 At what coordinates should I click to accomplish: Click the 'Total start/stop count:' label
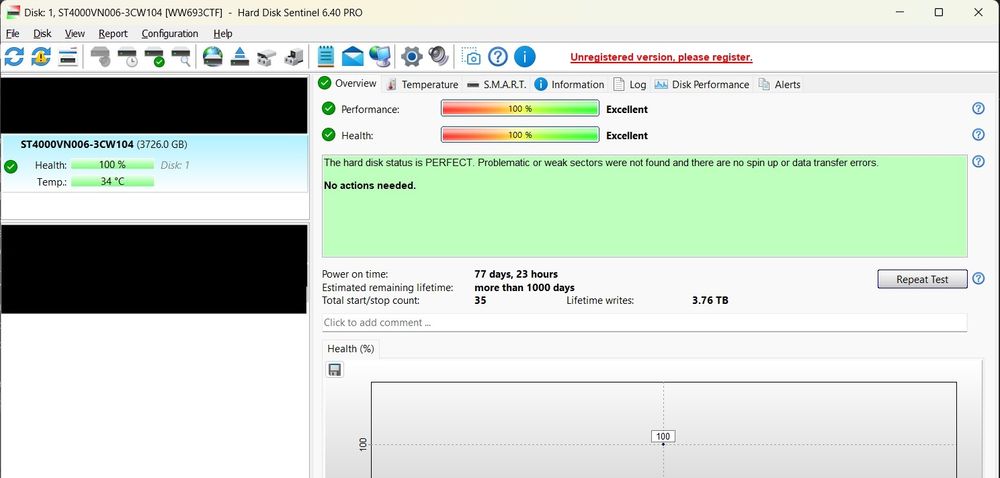[371, 300]
